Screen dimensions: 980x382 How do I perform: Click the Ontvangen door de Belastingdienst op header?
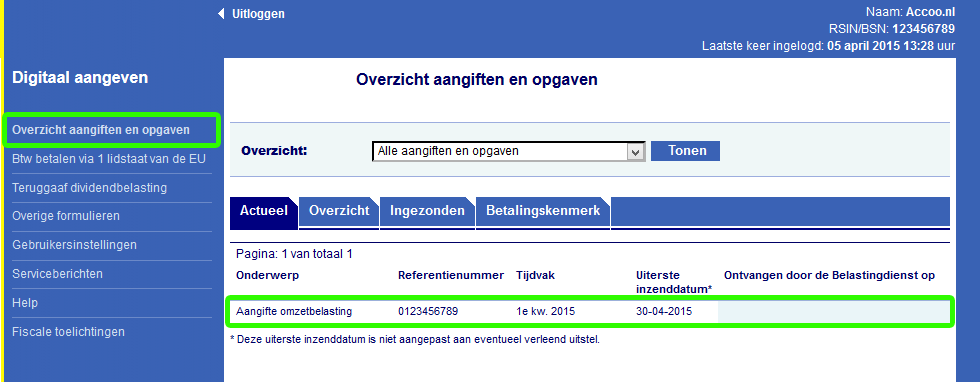[829, 276]
